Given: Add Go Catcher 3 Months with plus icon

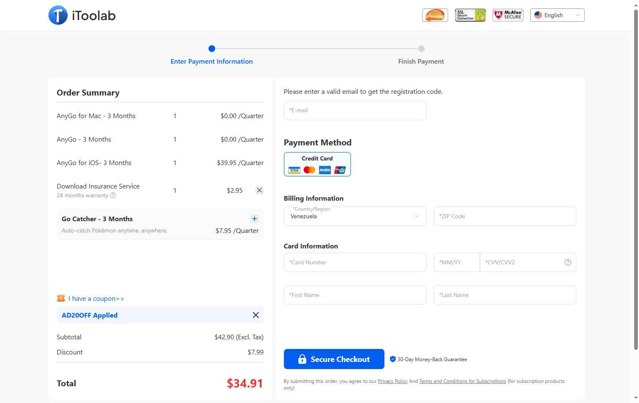Looking at the screenshot, I should point(254,219).
